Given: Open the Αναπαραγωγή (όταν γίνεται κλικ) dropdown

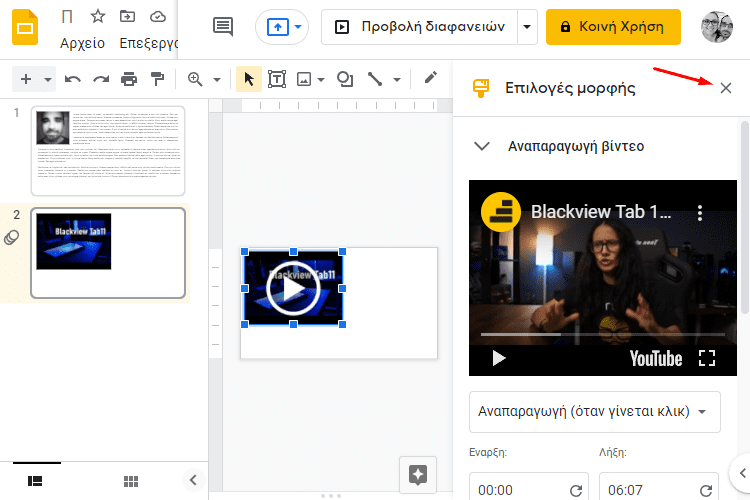Looking at the screenshot, I should [595, 411].
